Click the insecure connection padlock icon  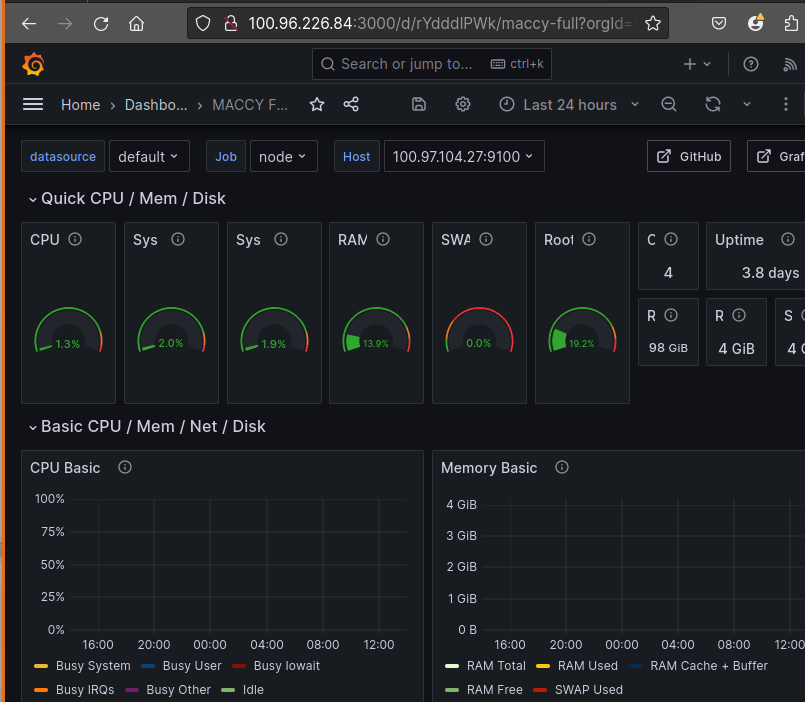point(231,23)
